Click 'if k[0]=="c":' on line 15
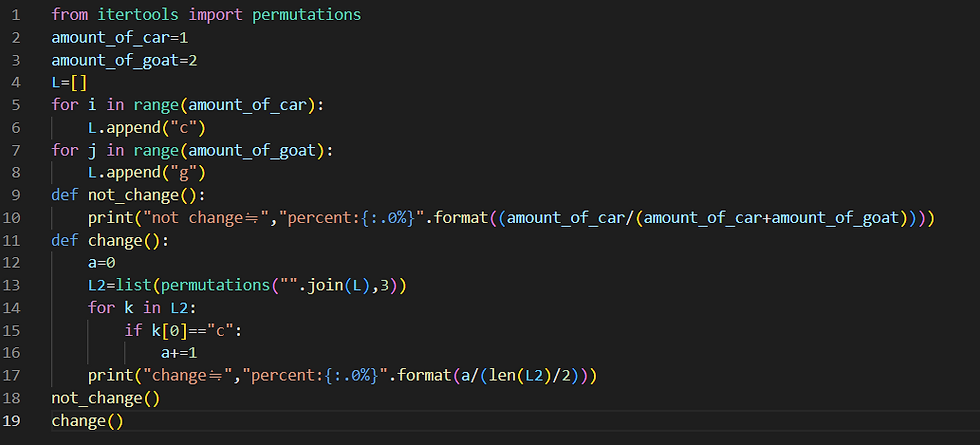This screenshot has height=445, width=980. [x=183, y=330]
